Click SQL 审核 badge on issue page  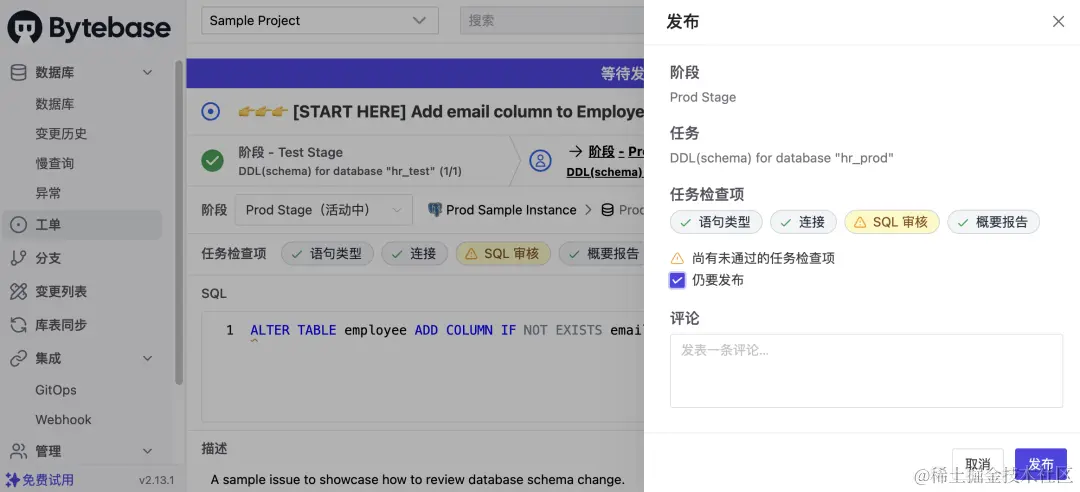(x=503, y=254)
